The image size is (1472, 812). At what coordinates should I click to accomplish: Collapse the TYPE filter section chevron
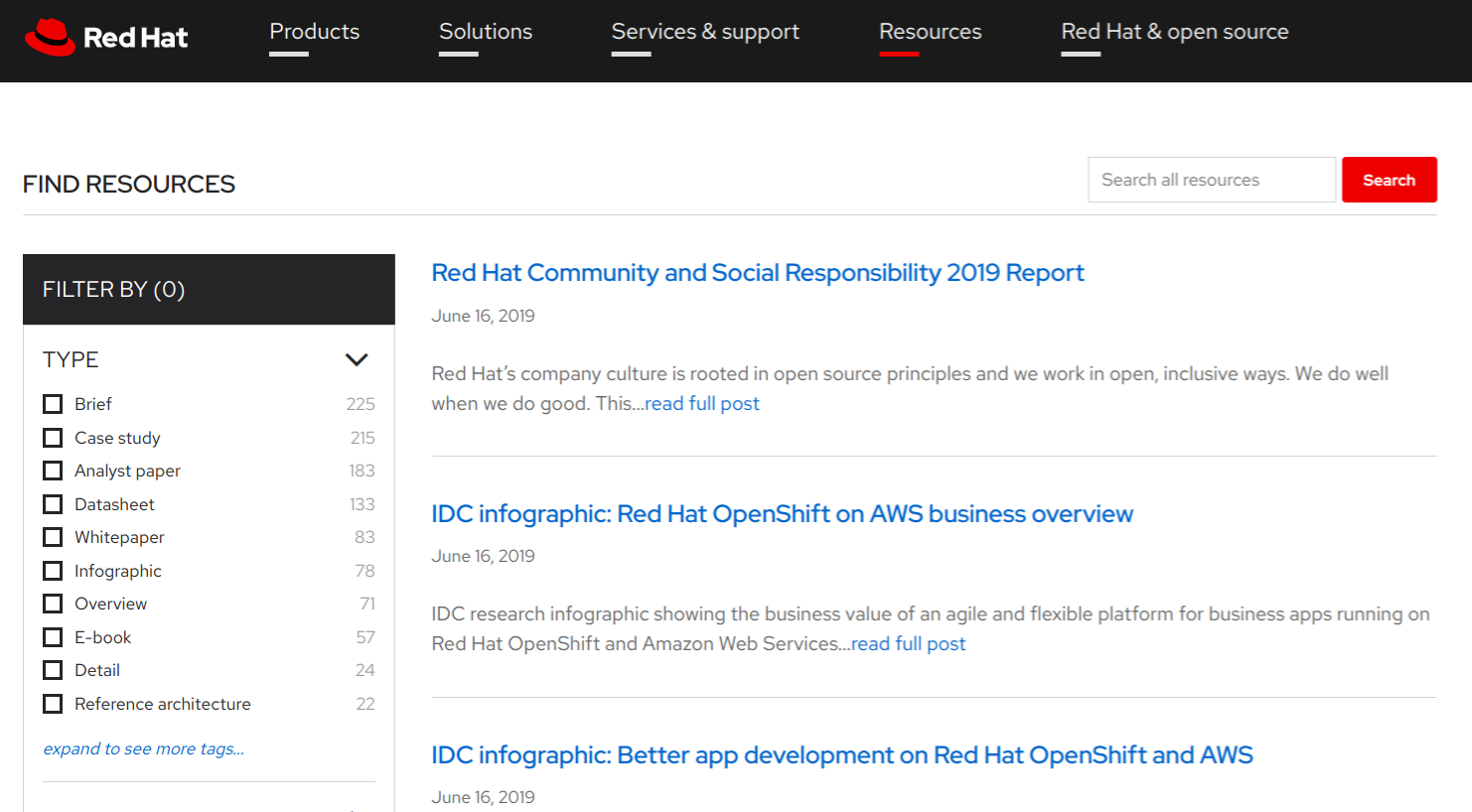pos(357,359)
